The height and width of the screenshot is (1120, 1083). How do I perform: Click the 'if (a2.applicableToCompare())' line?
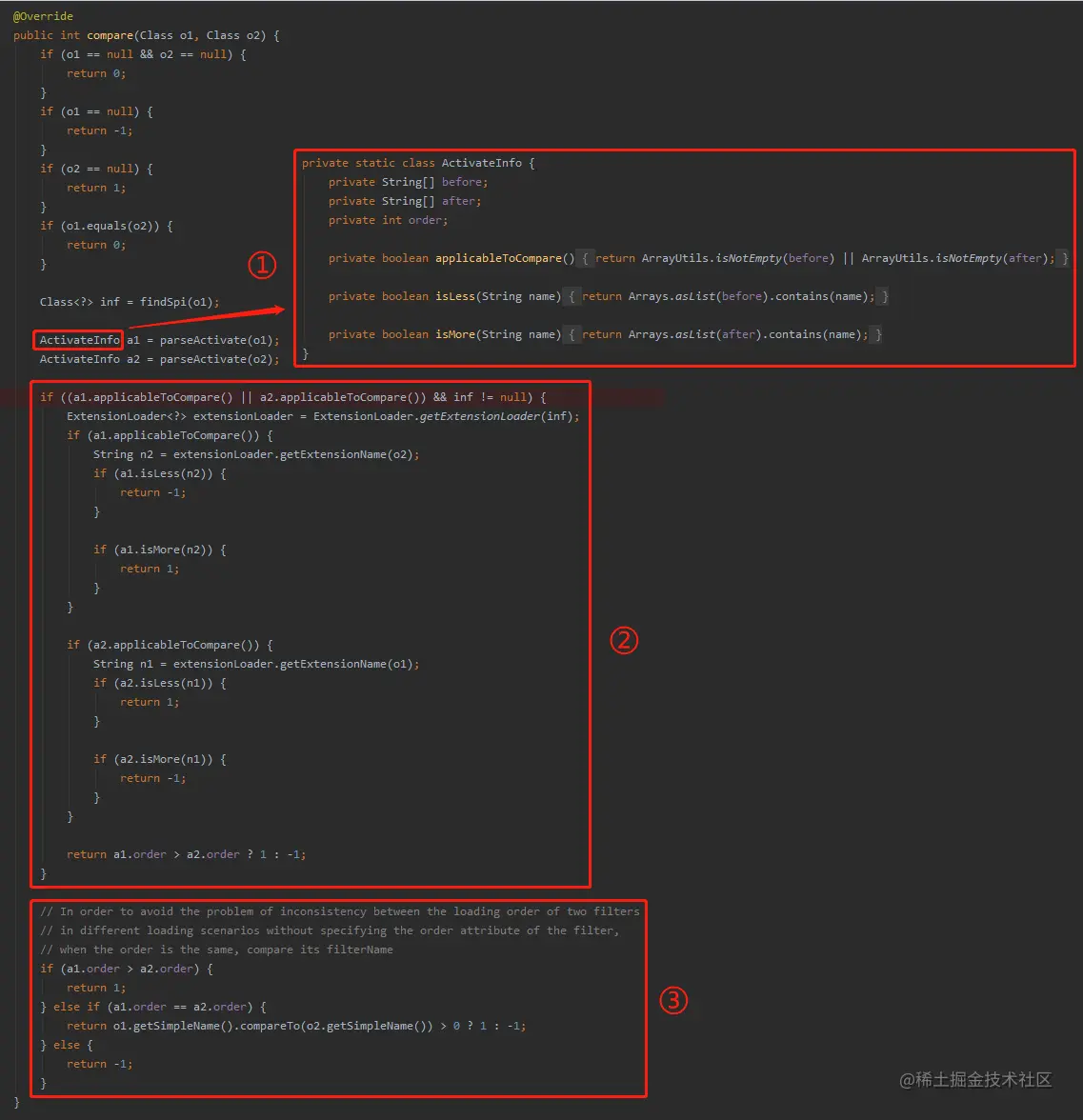click(170, 645)
